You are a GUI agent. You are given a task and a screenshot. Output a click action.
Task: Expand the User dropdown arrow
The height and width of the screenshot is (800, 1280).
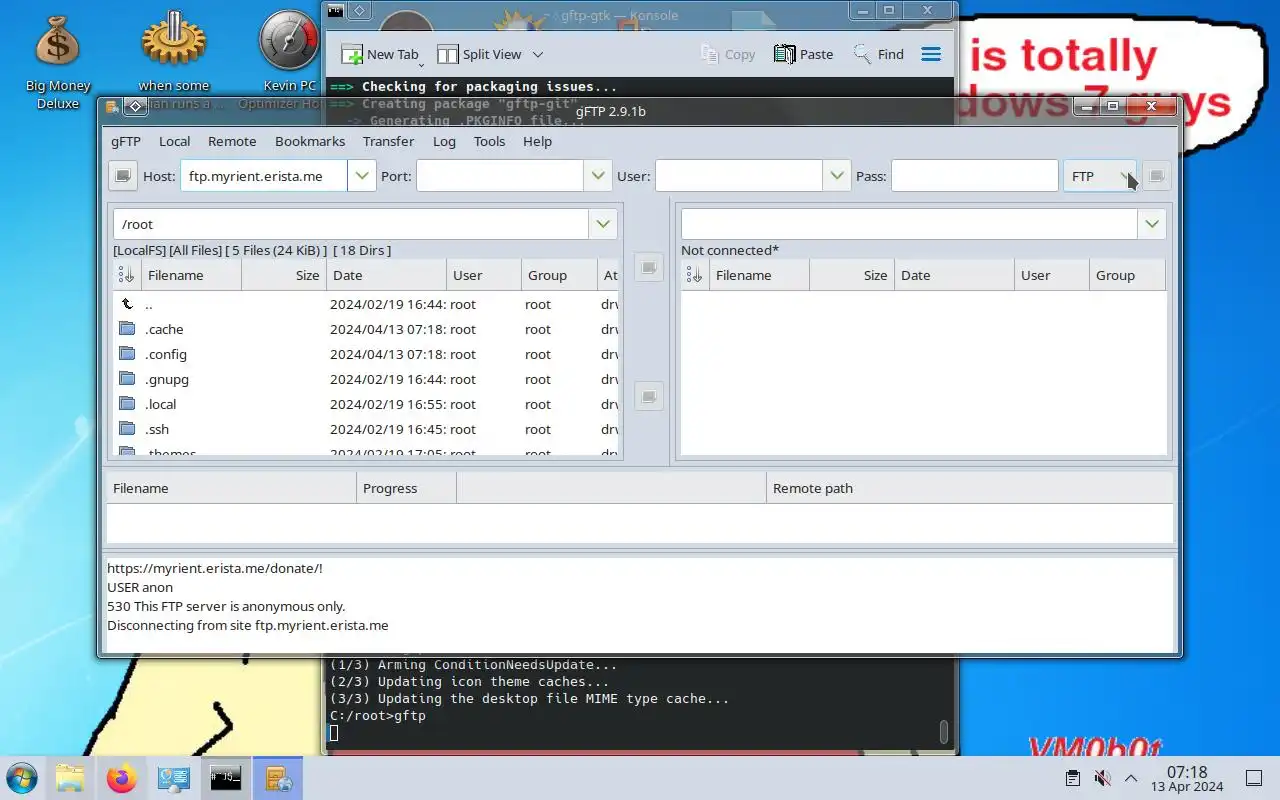[836, 176]
